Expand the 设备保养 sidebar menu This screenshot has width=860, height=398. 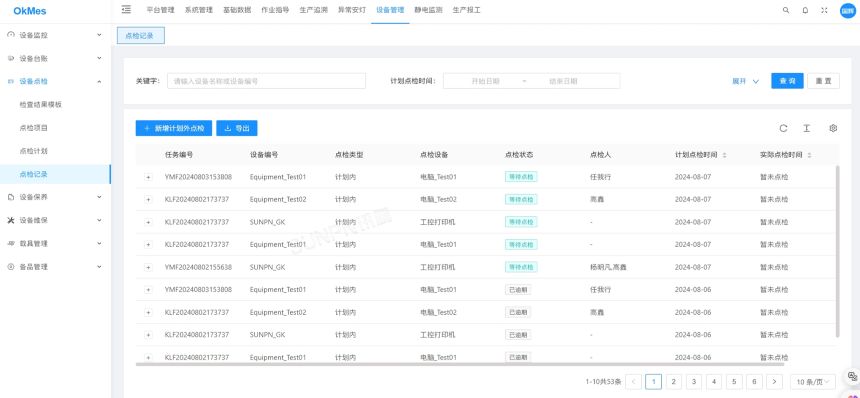point(99,197)
